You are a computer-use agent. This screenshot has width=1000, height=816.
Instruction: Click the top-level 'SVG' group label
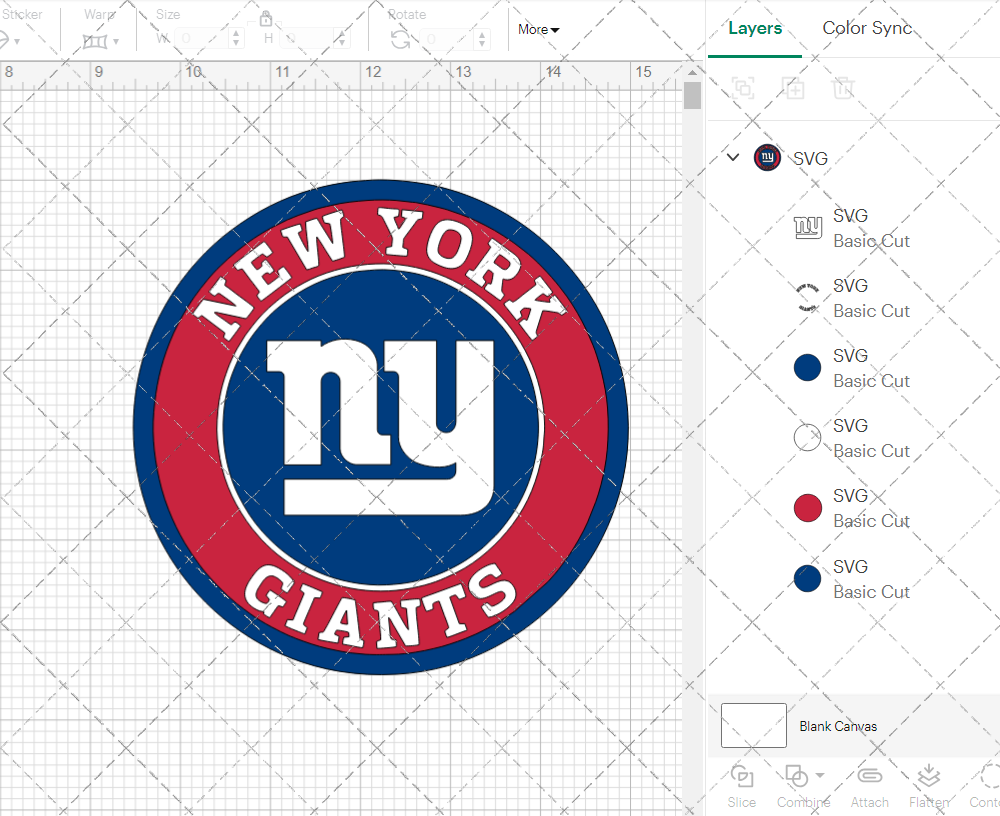(x=810, y=158)
